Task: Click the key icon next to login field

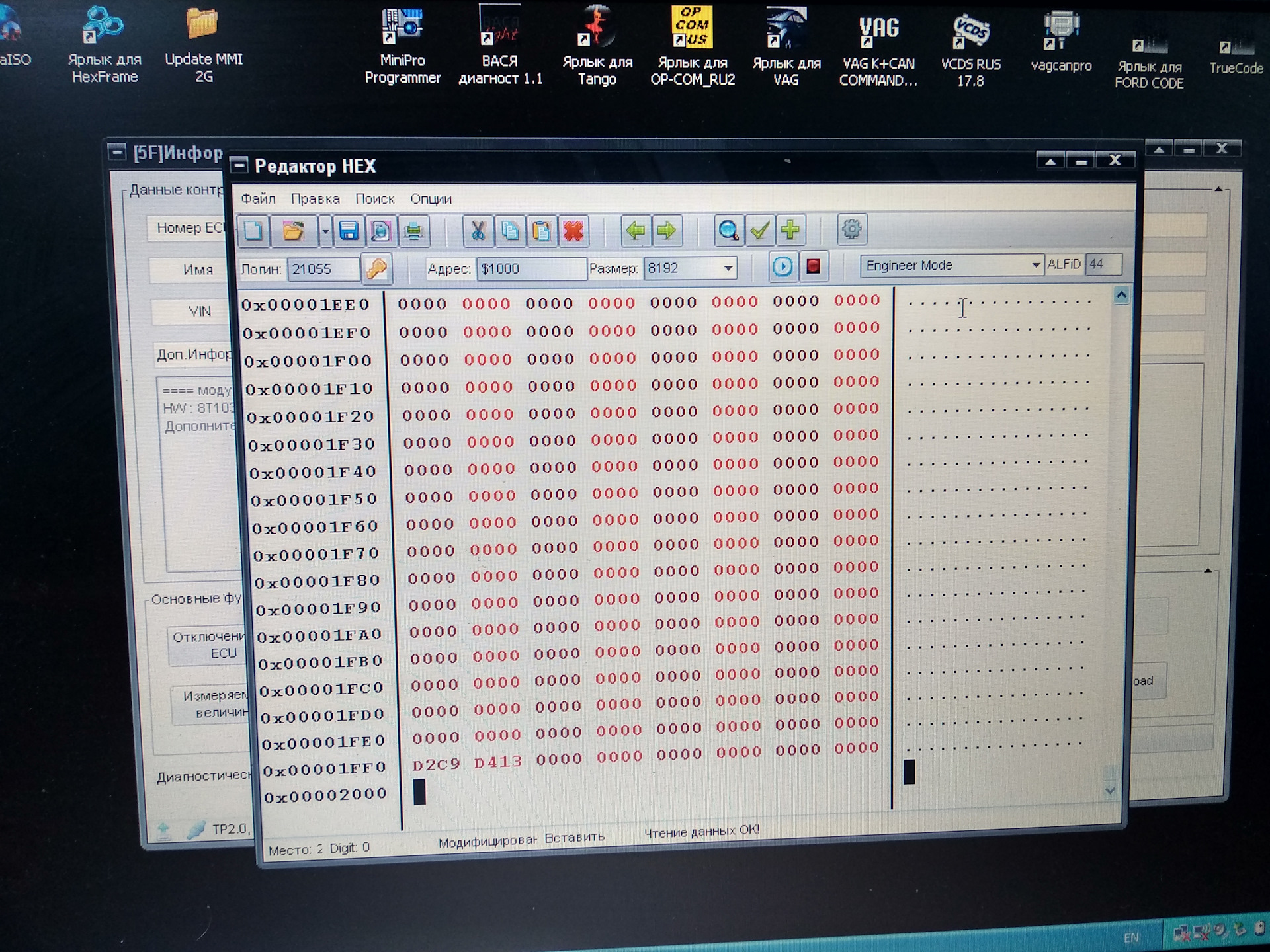Action: (x=376, y=269)
